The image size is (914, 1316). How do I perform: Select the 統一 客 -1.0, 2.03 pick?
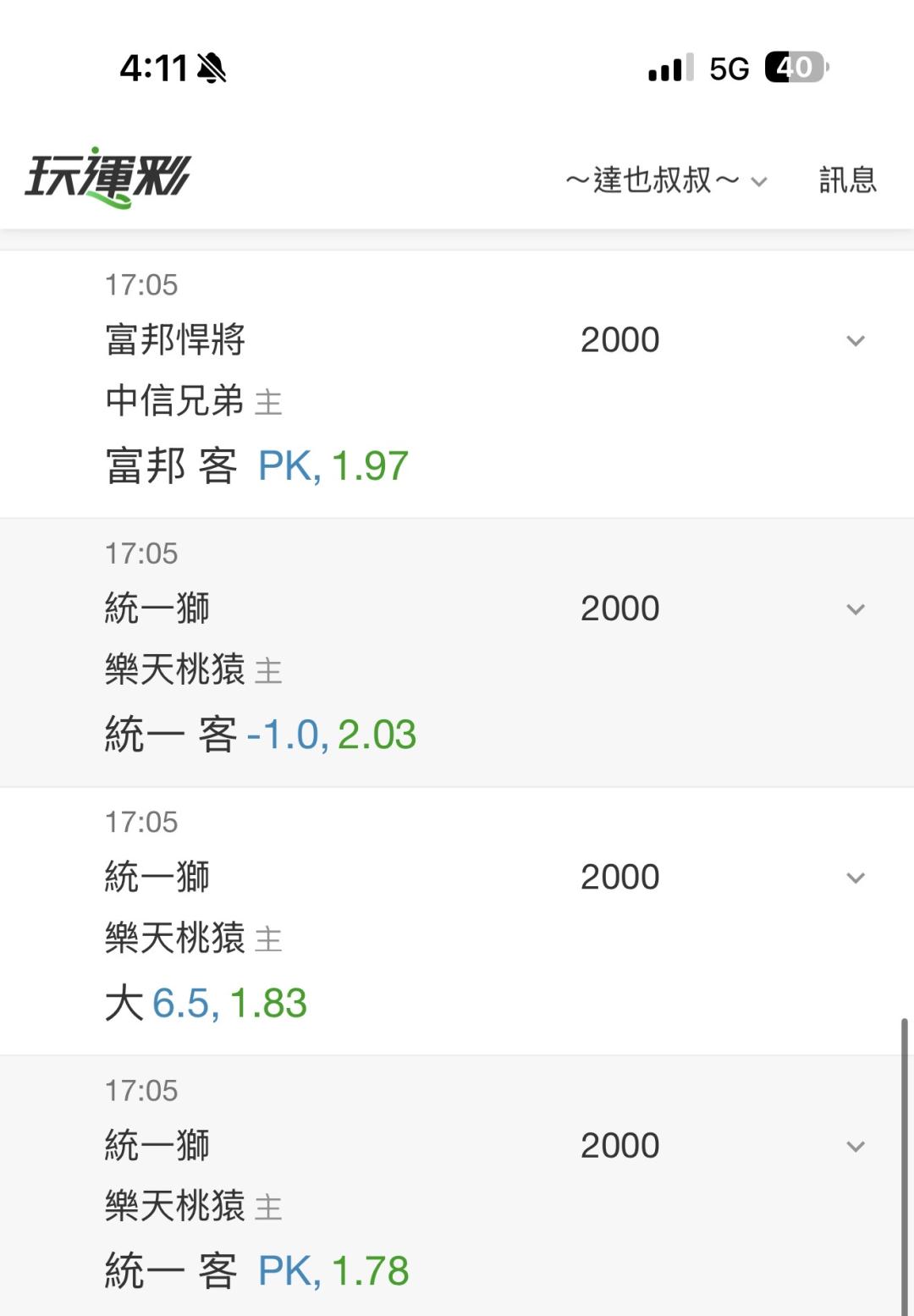pos(261,735)
